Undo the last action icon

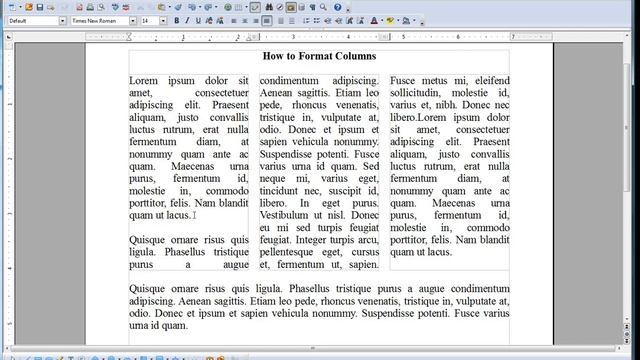(192, 7)
